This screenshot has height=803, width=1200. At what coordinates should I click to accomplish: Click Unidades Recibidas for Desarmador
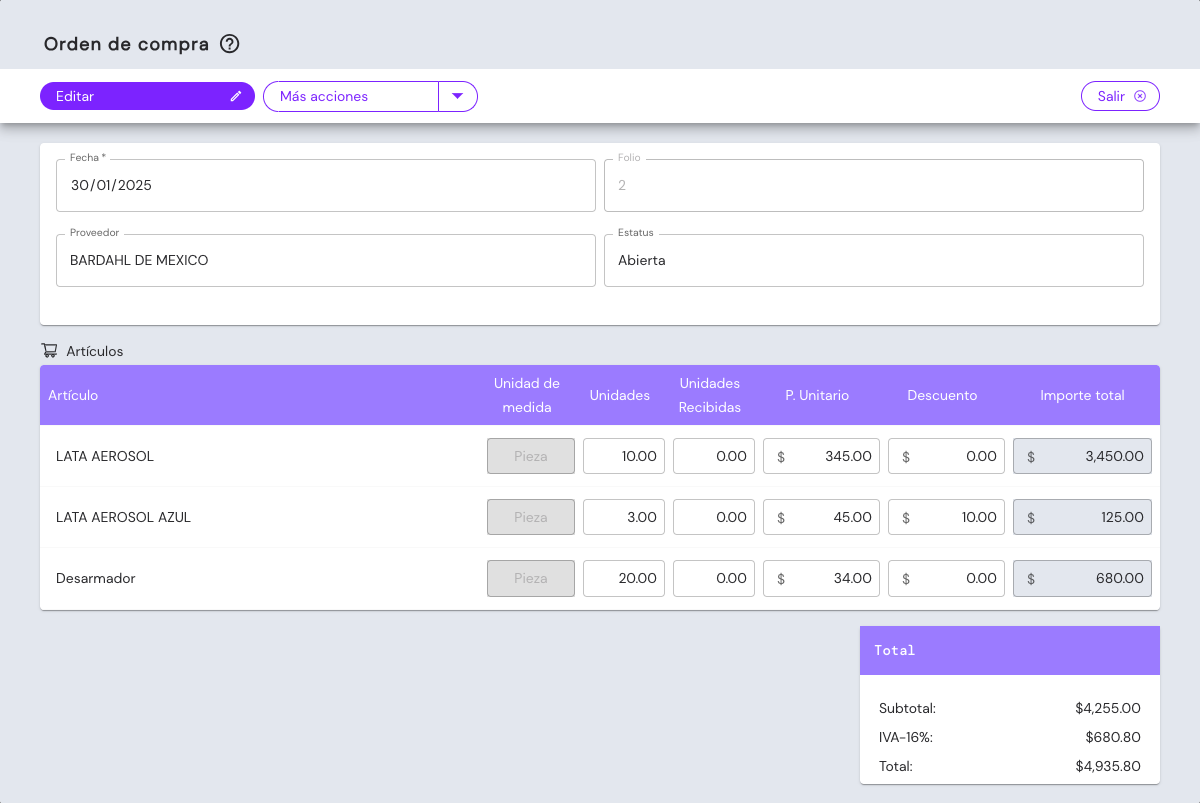coord(713,578)
